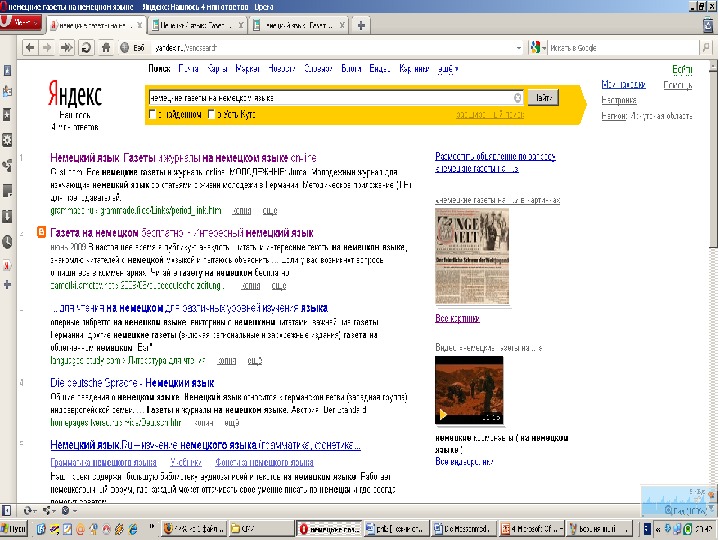Switch to the PowerPoint '4 Microsoft Of...' taskbar button
Viewport: 720px width, 540px height.
tap(532, 529)
